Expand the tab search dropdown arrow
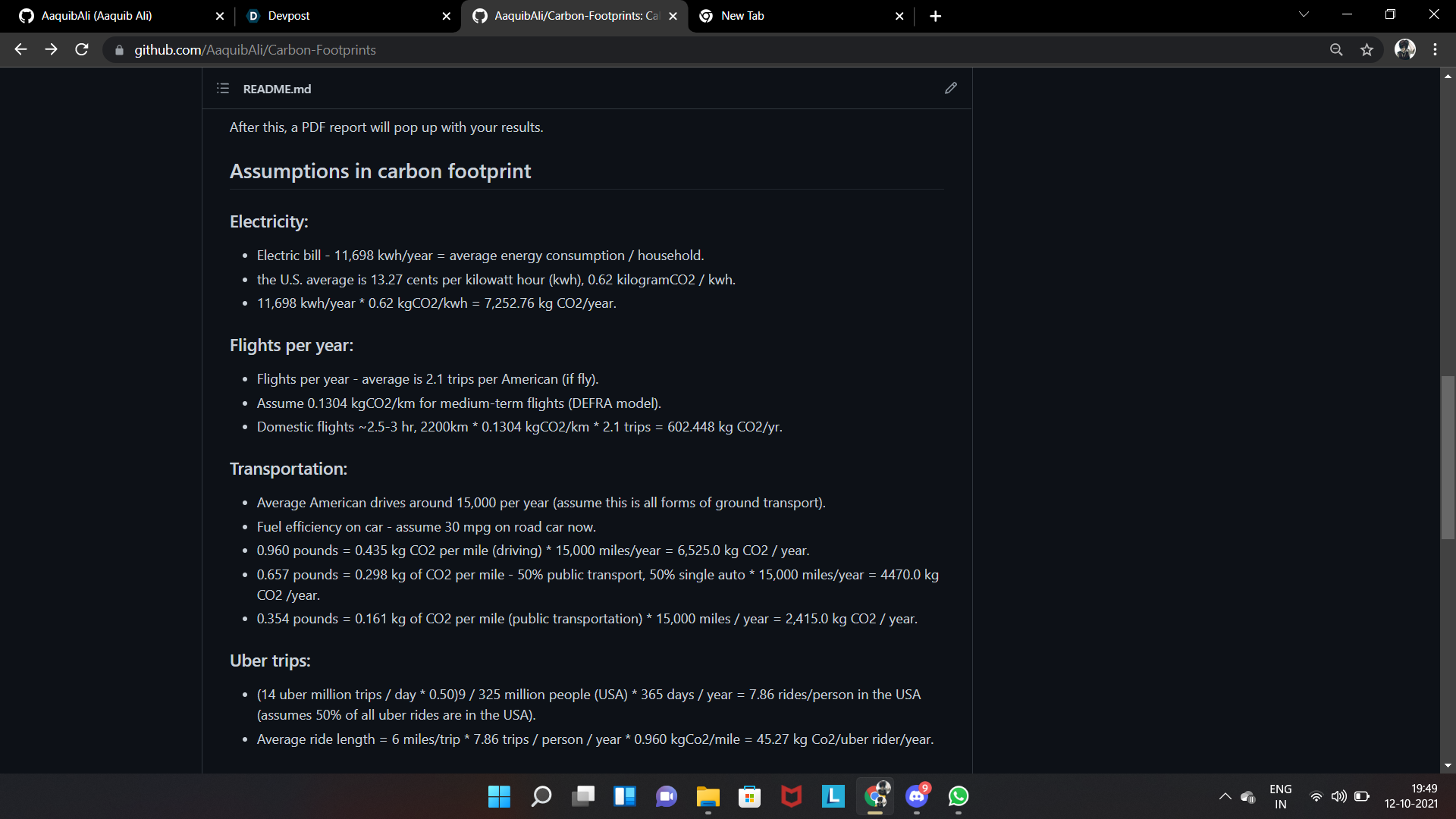This screenshot has height=819, width=1456. 1304,14
